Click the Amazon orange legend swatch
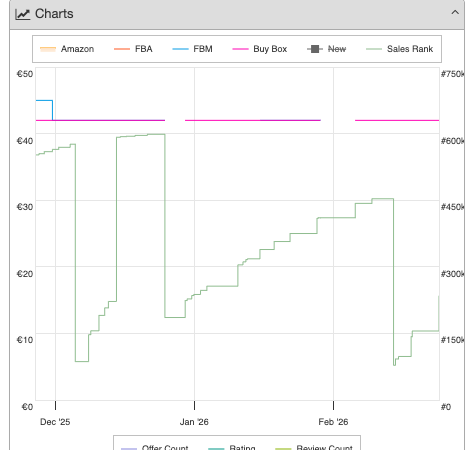 click(x=48, y=49)
